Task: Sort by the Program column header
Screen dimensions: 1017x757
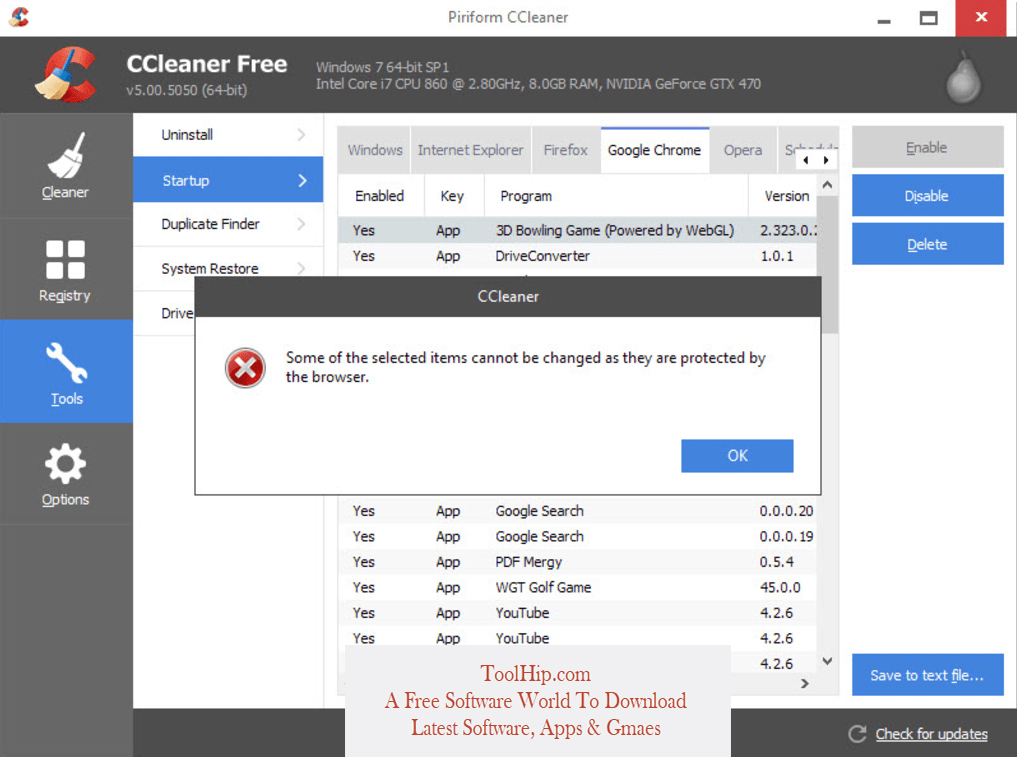Action: coord(616,196)
